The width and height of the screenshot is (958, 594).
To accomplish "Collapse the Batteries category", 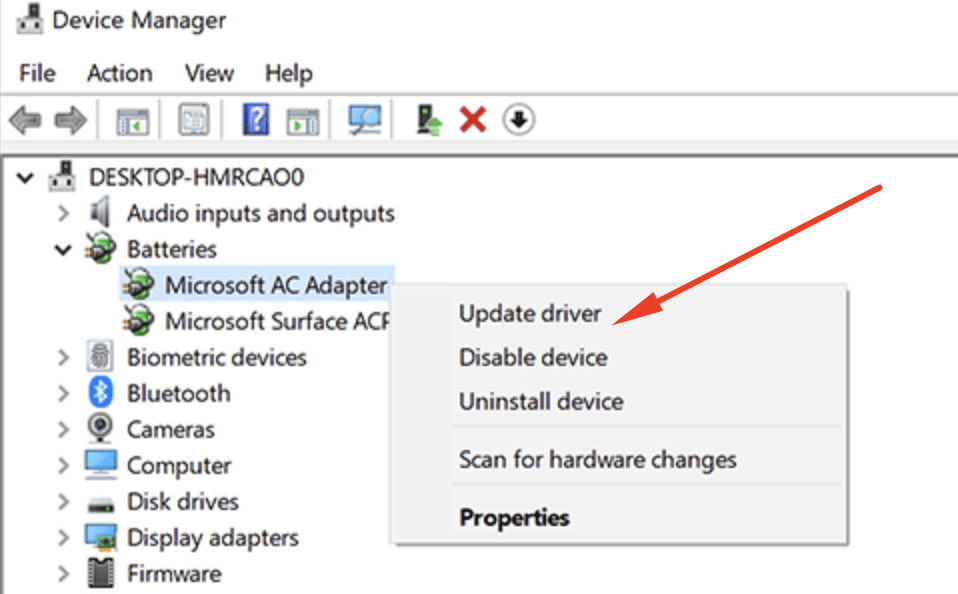I will (x=64, y=249).
